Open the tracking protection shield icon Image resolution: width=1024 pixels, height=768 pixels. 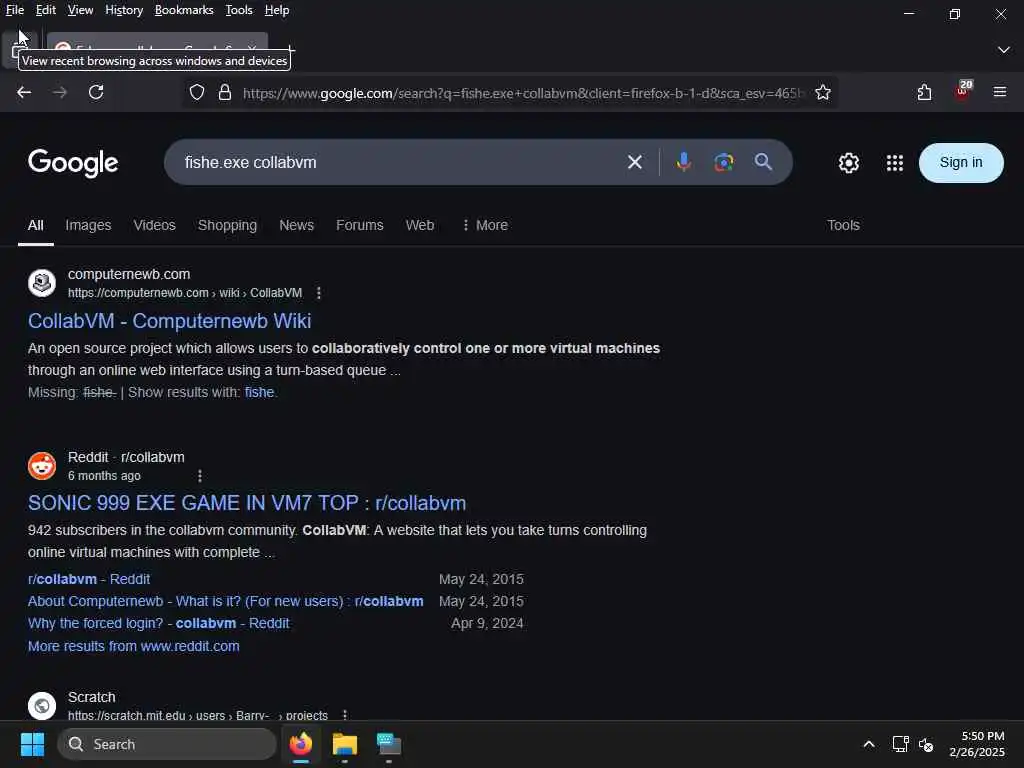[197, 93]
